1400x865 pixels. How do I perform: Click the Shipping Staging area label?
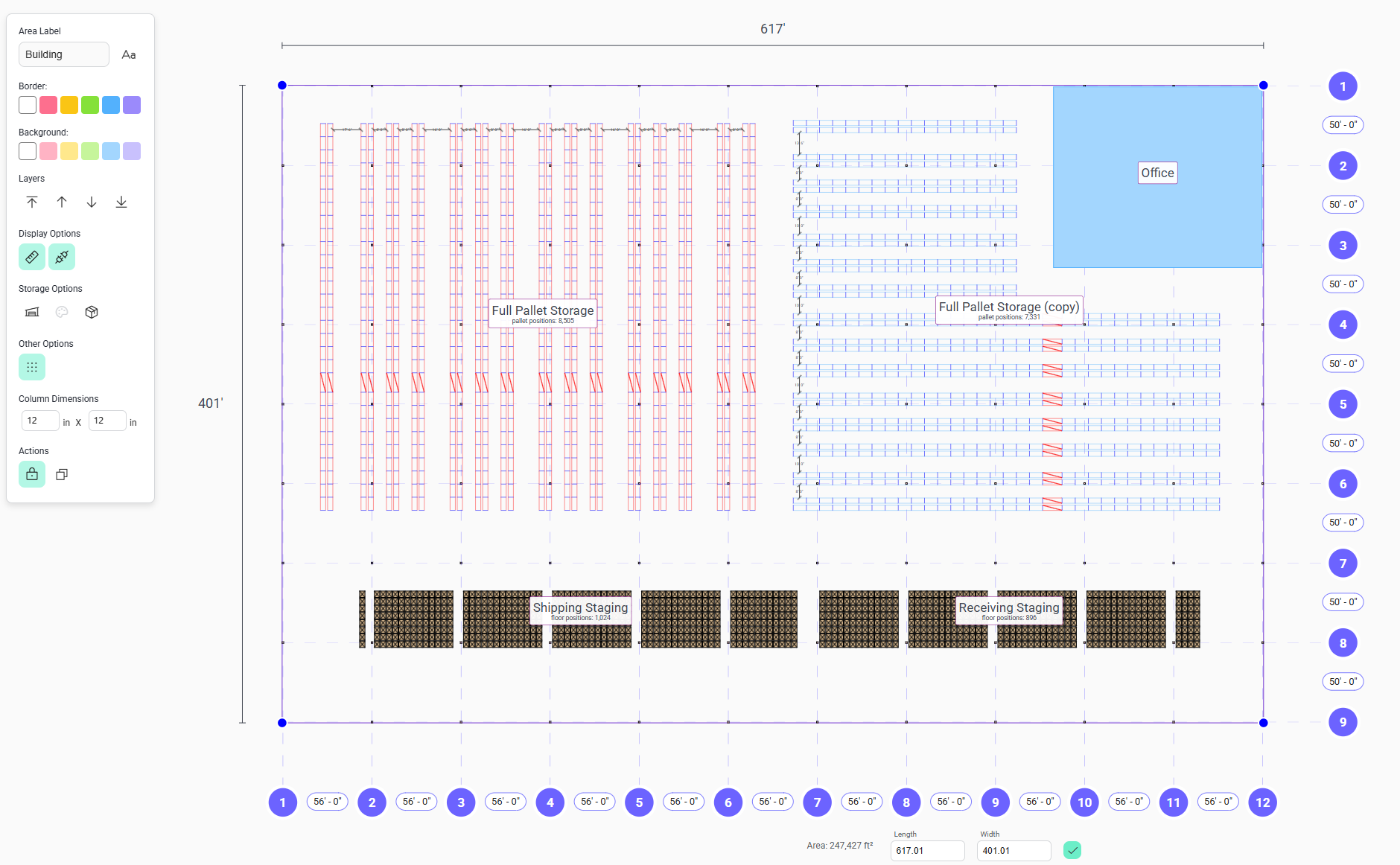(580, 608)
